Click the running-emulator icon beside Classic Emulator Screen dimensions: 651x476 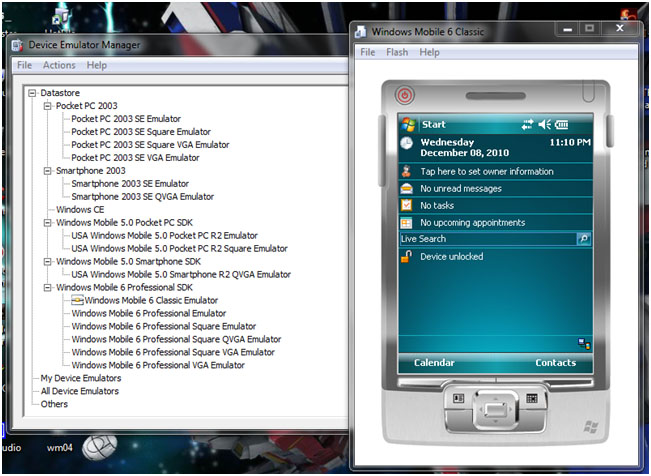point(78,300)
